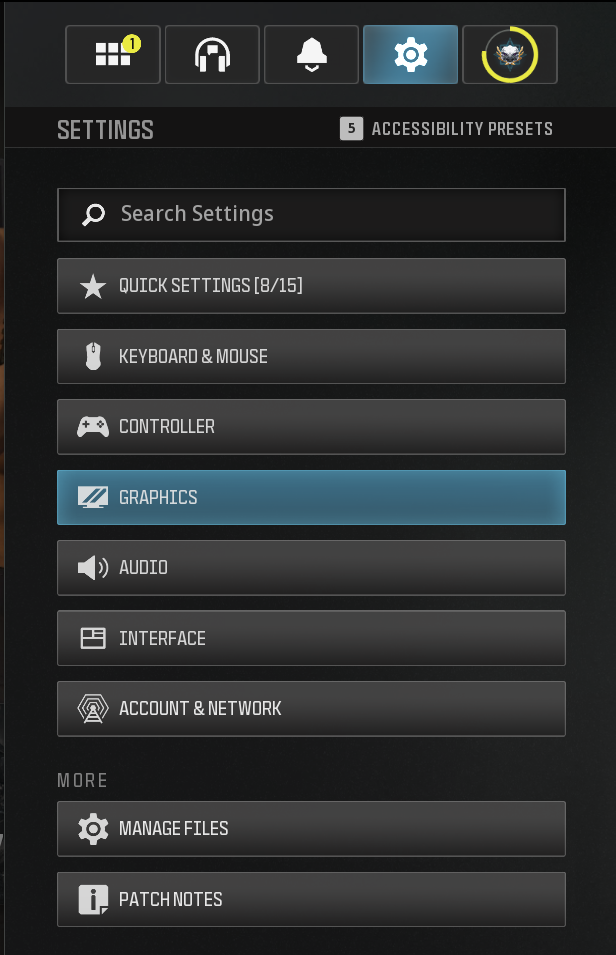Image resolution: width=616 pixels, height=955 pixels.
Task: Open the player rank emblem profile icon
Action: pyautogui.click(x=509, y=55)
